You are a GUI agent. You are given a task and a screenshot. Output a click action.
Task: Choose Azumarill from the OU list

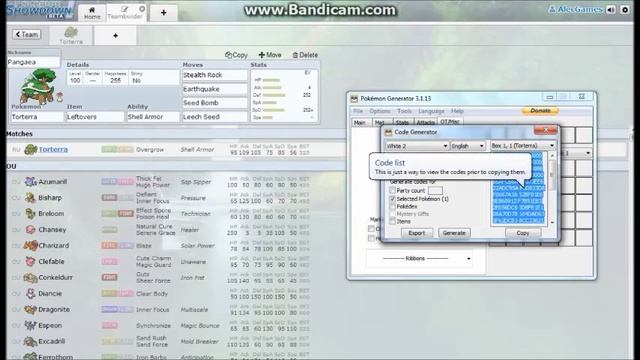[x=53, y=182]
